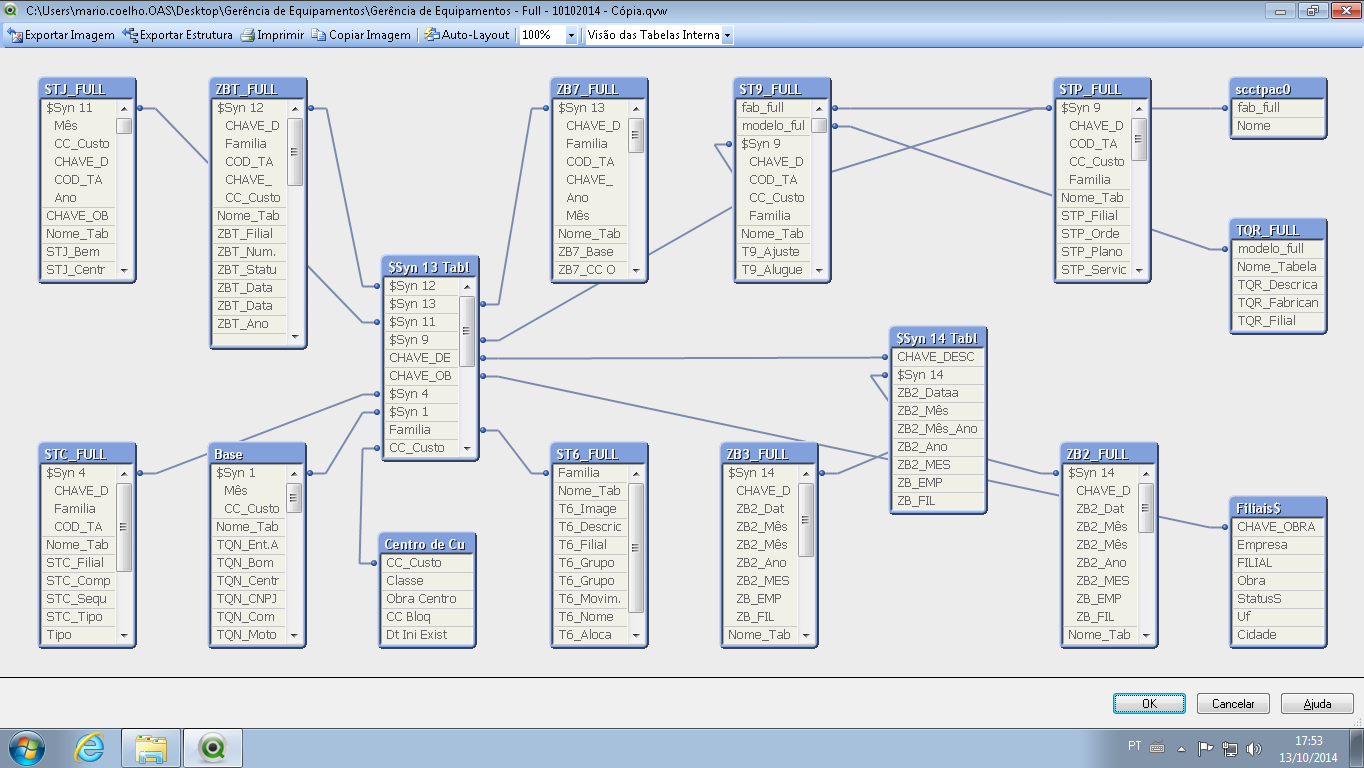
Task: Click ZB2_Mês_Ano field in $Syn 14 table
Action: click(937, 429)
